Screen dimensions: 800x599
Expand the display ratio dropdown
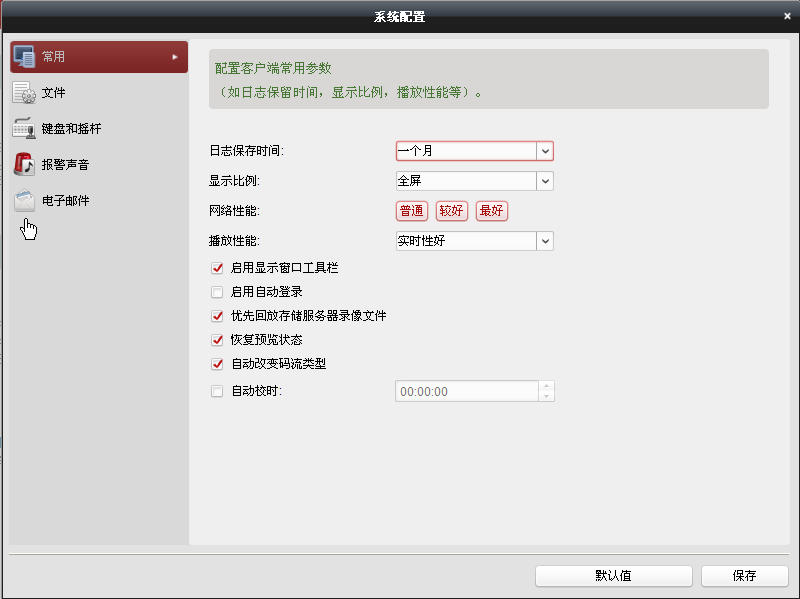click(546, 181)
